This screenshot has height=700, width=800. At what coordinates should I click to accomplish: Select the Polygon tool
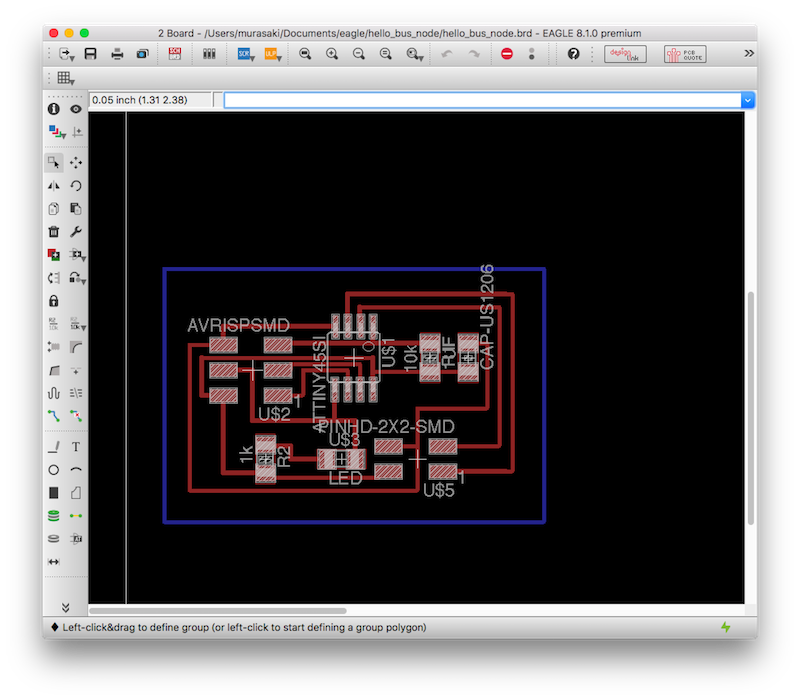point(76,493)
